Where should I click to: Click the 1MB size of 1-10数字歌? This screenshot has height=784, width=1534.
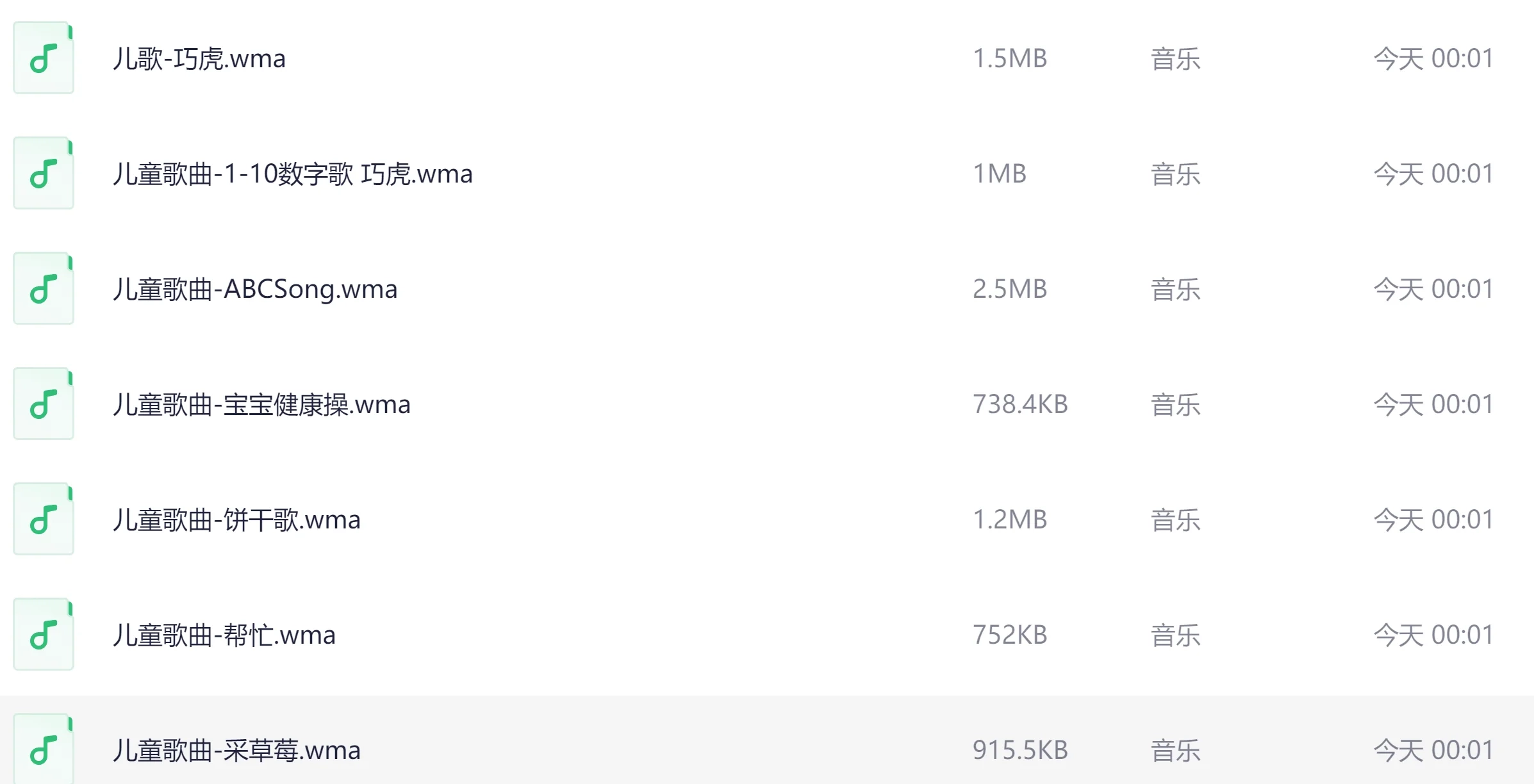pyautogui.click(x=1000, y=174)
